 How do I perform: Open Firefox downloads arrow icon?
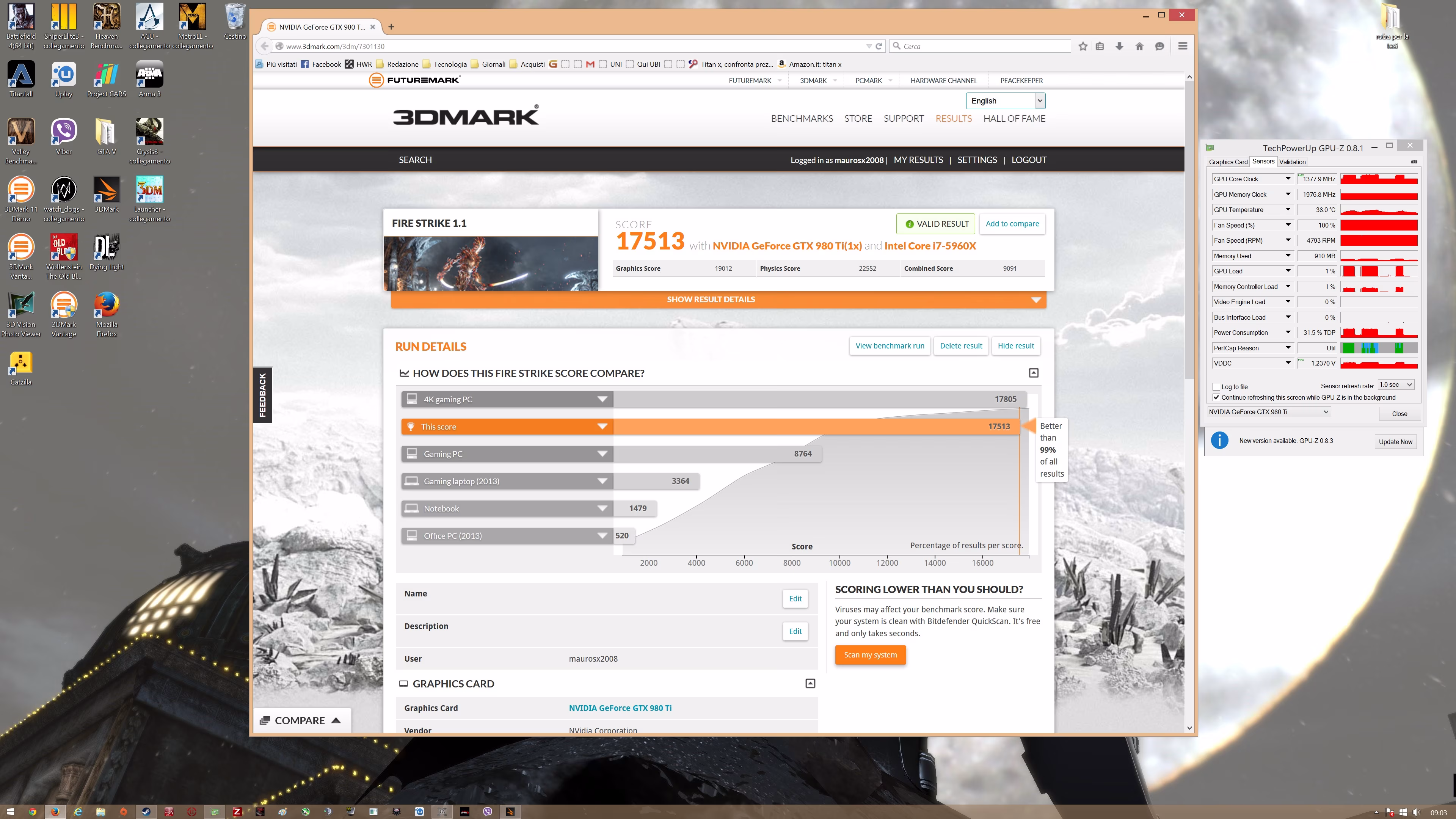(x=1119, y=46)
